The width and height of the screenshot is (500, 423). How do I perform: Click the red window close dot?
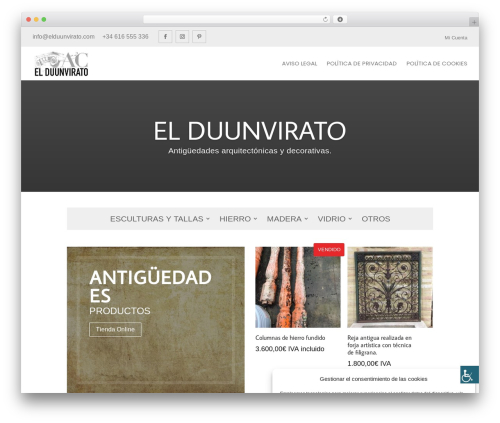click(x=29, y=20)
